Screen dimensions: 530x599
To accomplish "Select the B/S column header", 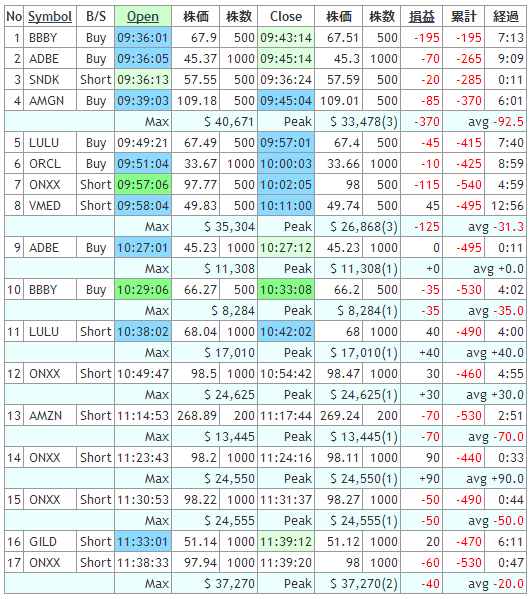I will pyautogui.click(x=96, y=16).
